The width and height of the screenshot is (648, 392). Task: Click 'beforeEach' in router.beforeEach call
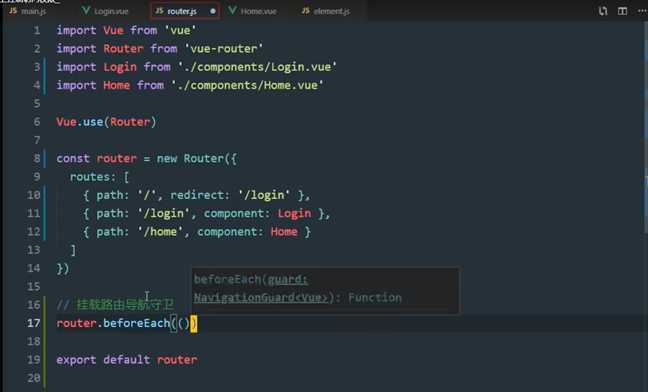point(136,323)
